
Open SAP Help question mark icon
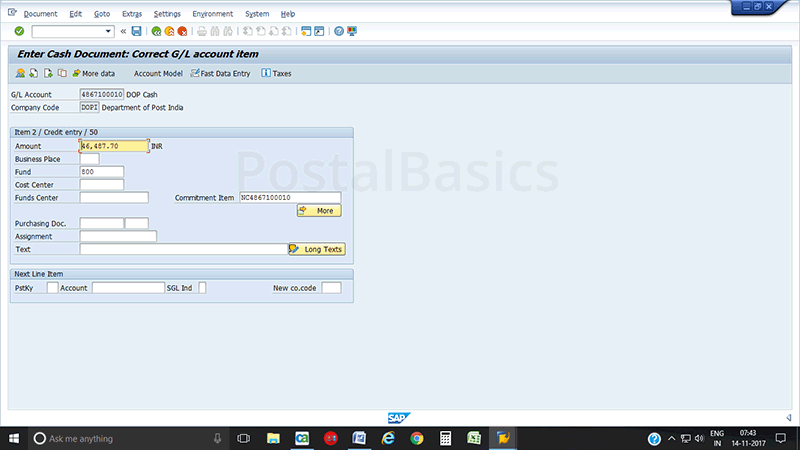click(x=339, y=31)
